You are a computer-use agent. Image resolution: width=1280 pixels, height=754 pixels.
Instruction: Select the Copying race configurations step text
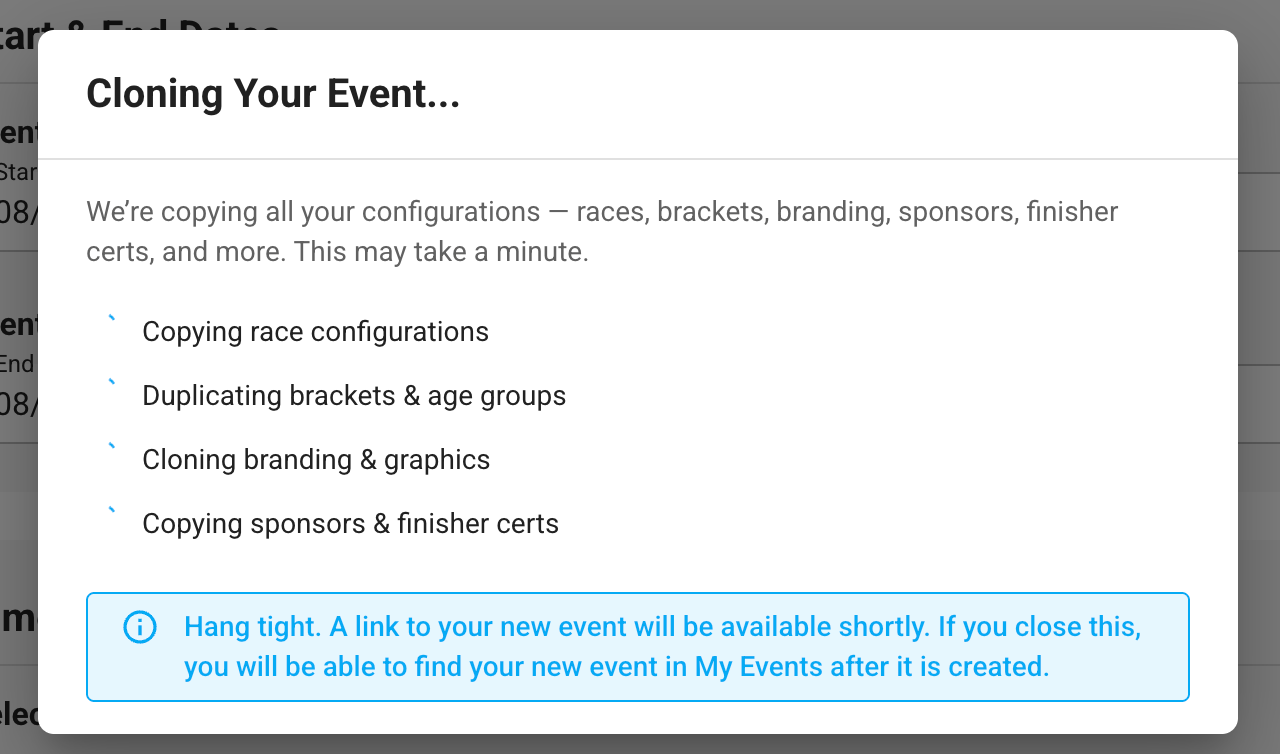tap(315, 332)
